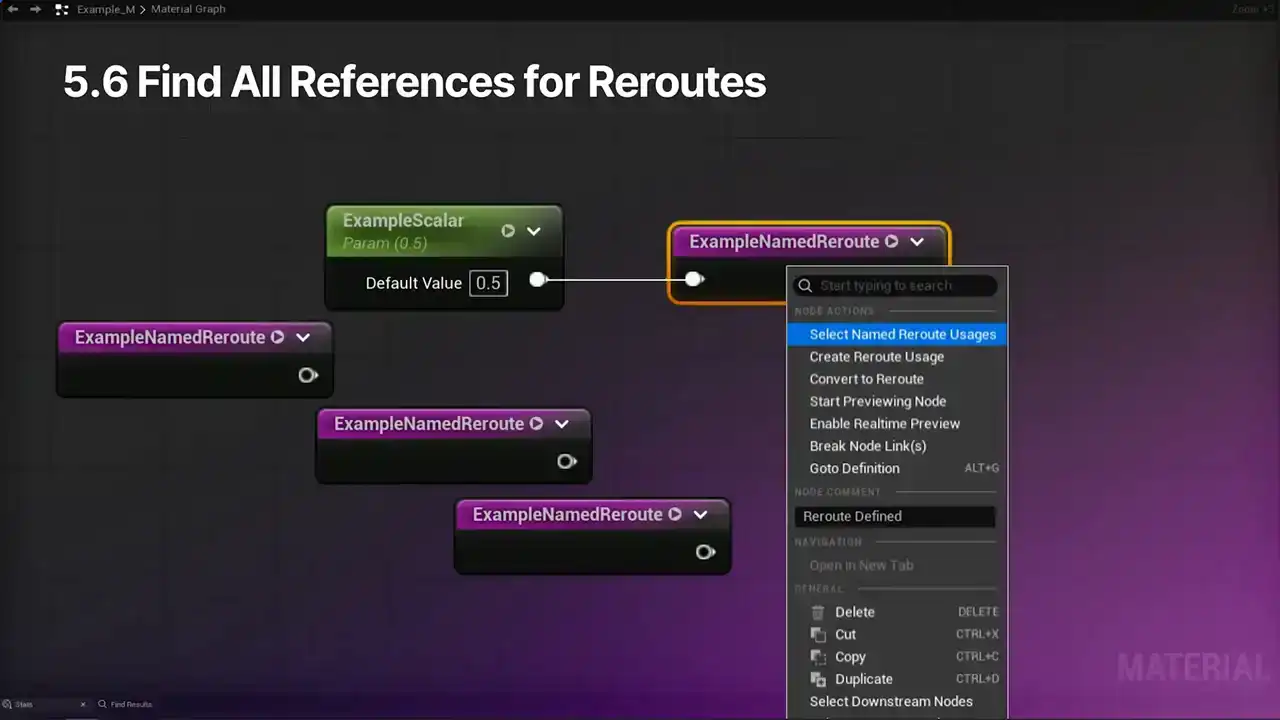This screenshot has height=720, width=1280.
Task: Click Example_M breadcrumb link
Action: [105, 9]
